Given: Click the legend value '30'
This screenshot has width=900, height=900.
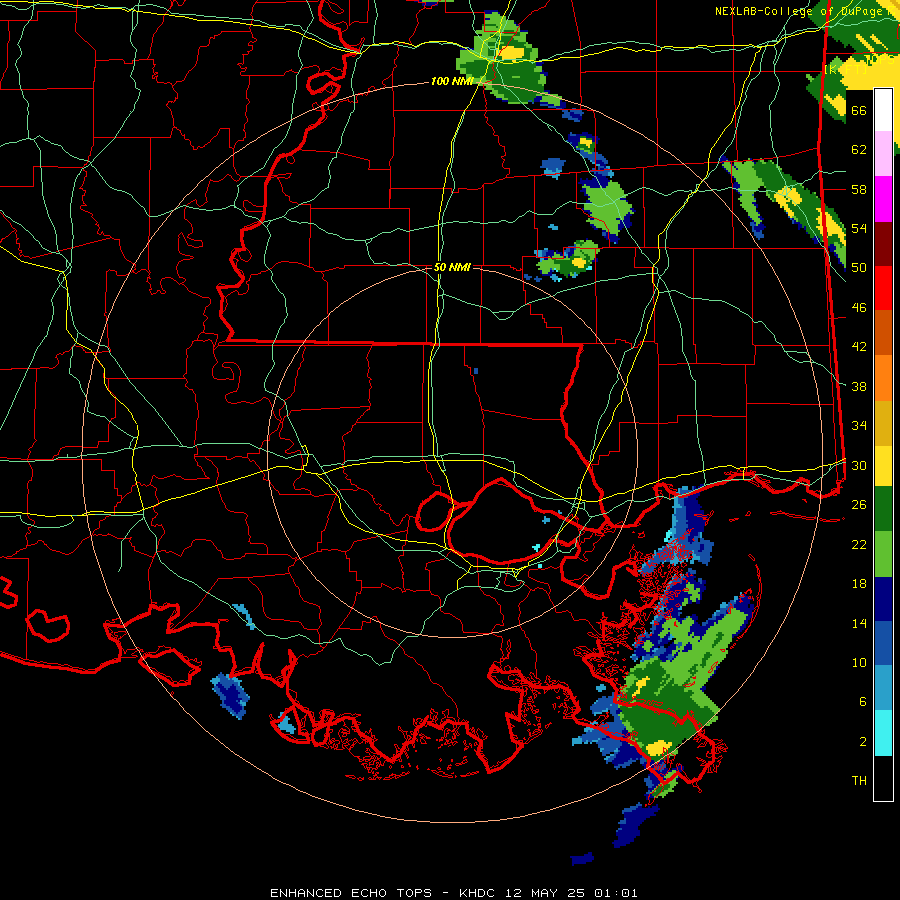Looking at the screenshot, I should (859, 465).
